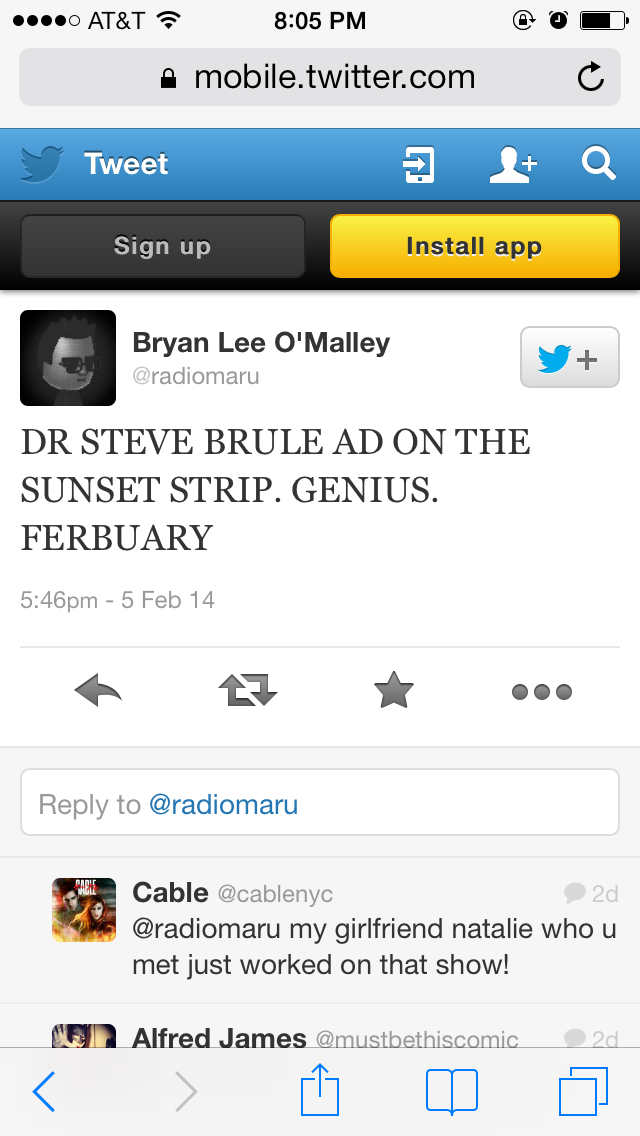Open Twitter search magnifier
The height and width of the screenshot is (1136, 640).
coord(598,163)
